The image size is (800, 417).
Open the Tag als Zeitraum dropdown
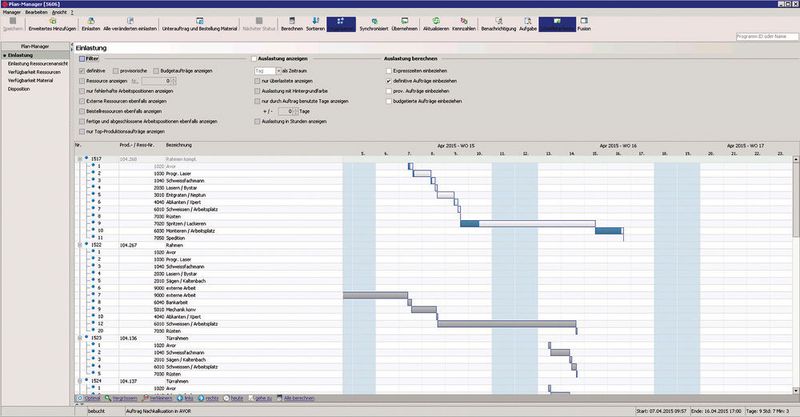pos(279,71)
